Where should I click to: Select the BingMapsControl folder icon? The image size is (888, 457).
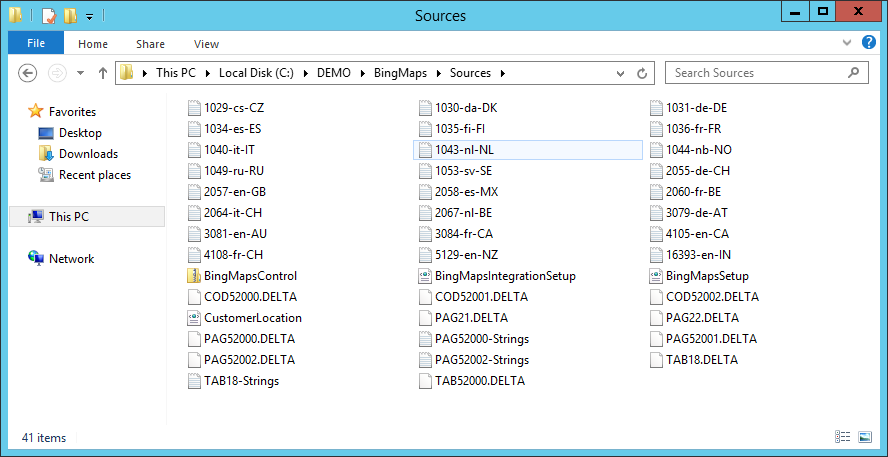tap(195, 276)
